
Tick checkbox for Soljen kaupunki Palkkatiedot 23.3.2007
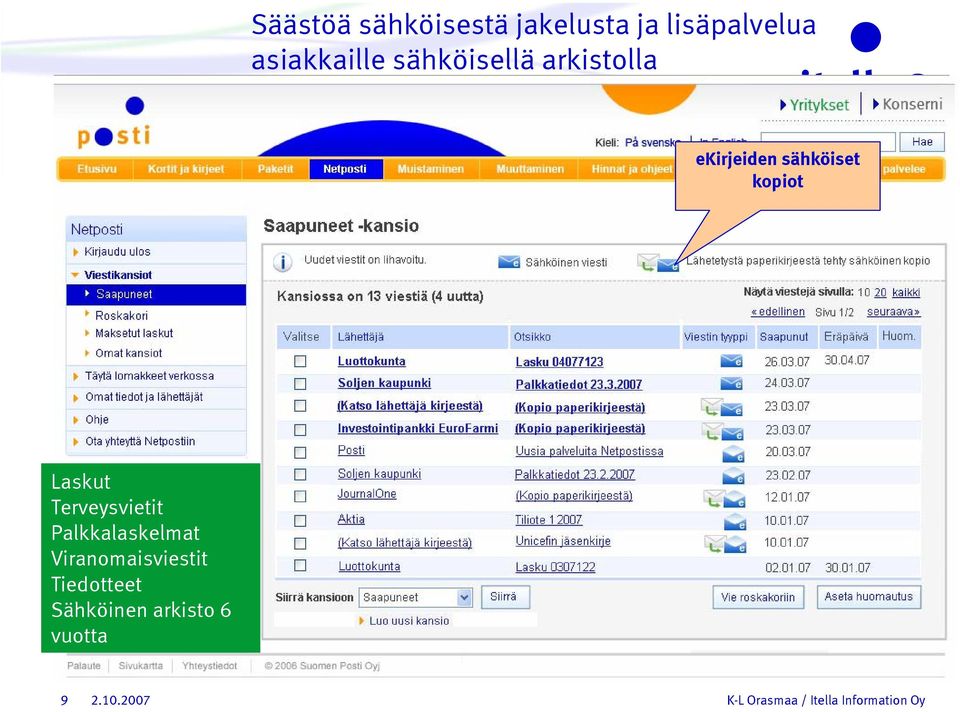click(x=300, y=384)
